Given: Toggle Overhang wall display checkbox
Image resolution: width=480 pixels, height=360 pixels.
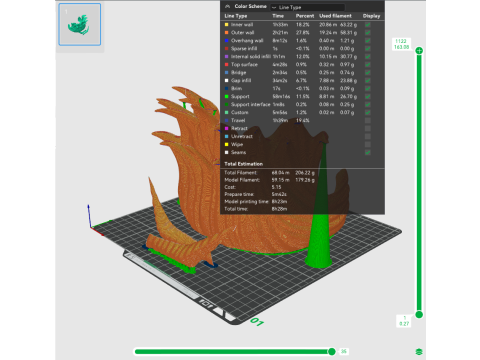Looking at the screenshot, I should (368, 41).
